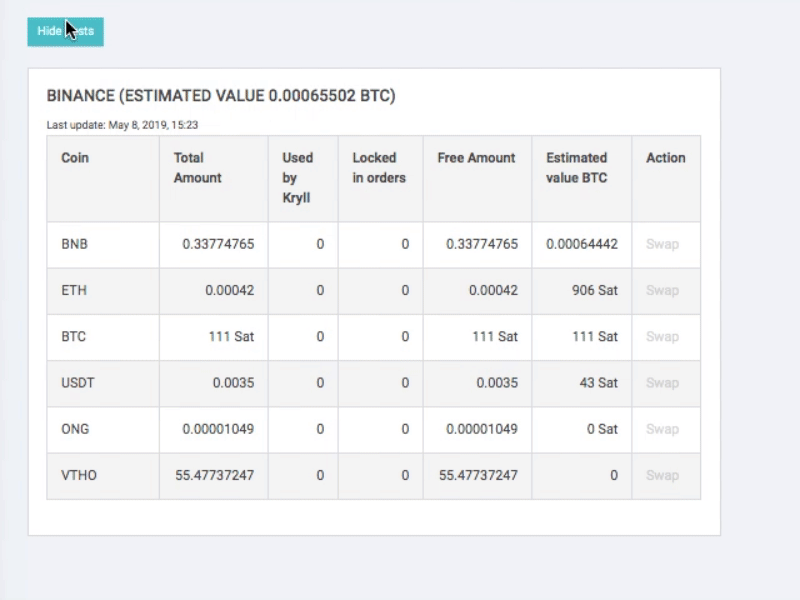Swap the VTHO balance
800x600 pixels.
pos(662,476)
